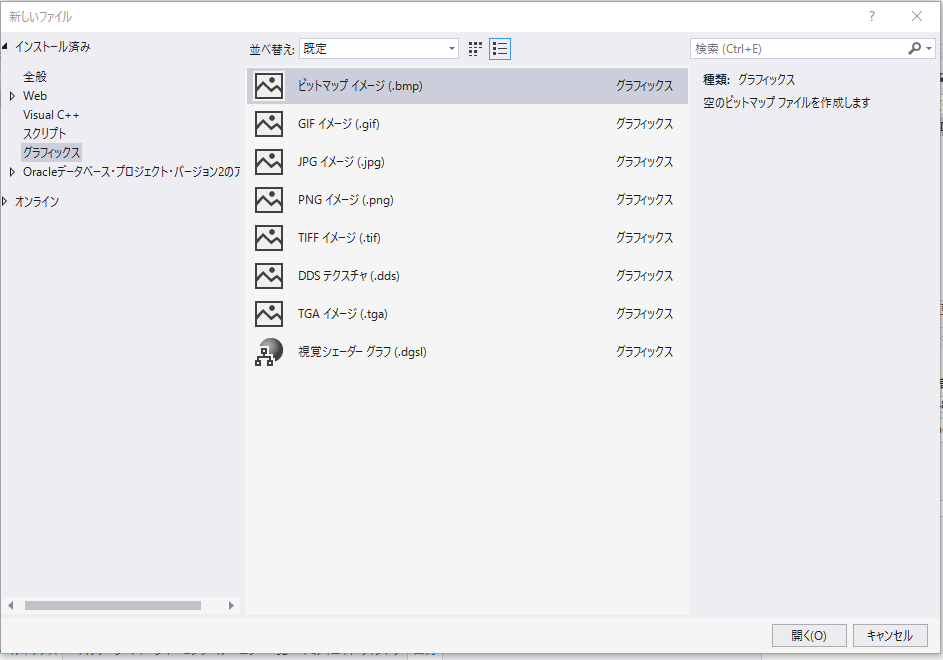Select the Bitmap image (.bmp) icon
Viewport: 943px width, 660px height.
[269, 86]
